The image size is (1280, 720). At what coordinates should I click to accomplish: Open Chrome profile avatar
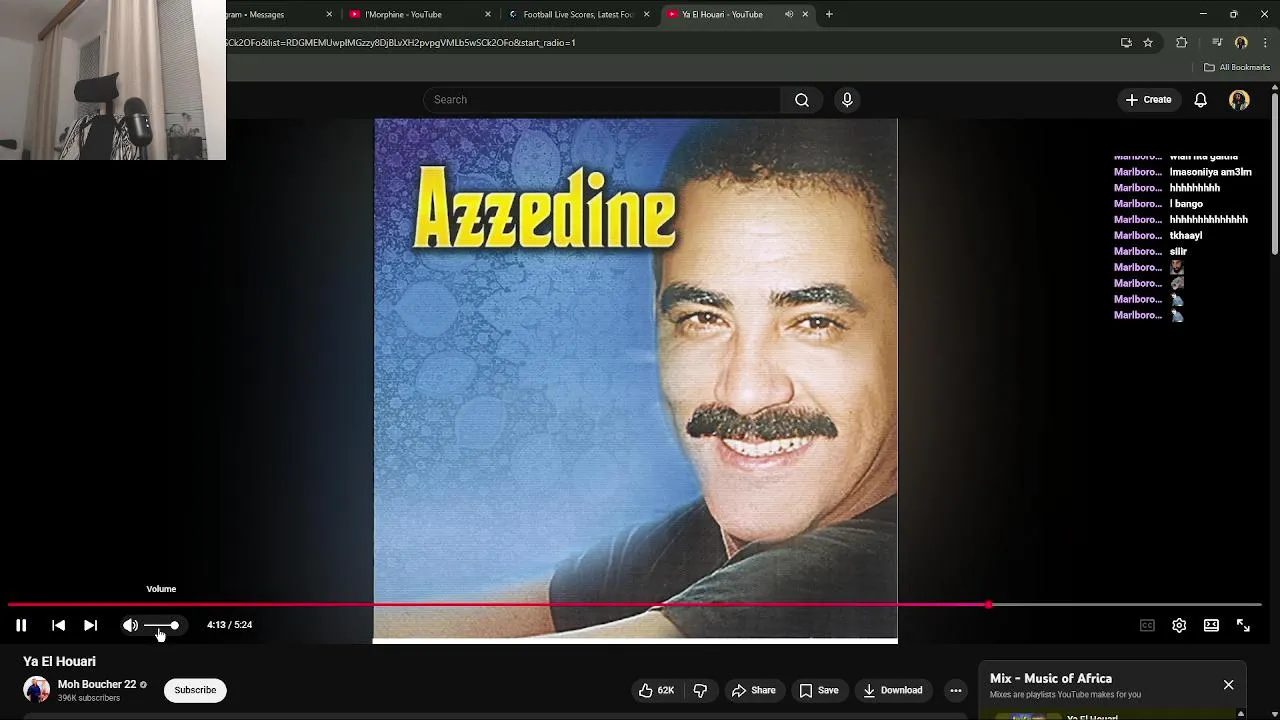point(1241,43)
